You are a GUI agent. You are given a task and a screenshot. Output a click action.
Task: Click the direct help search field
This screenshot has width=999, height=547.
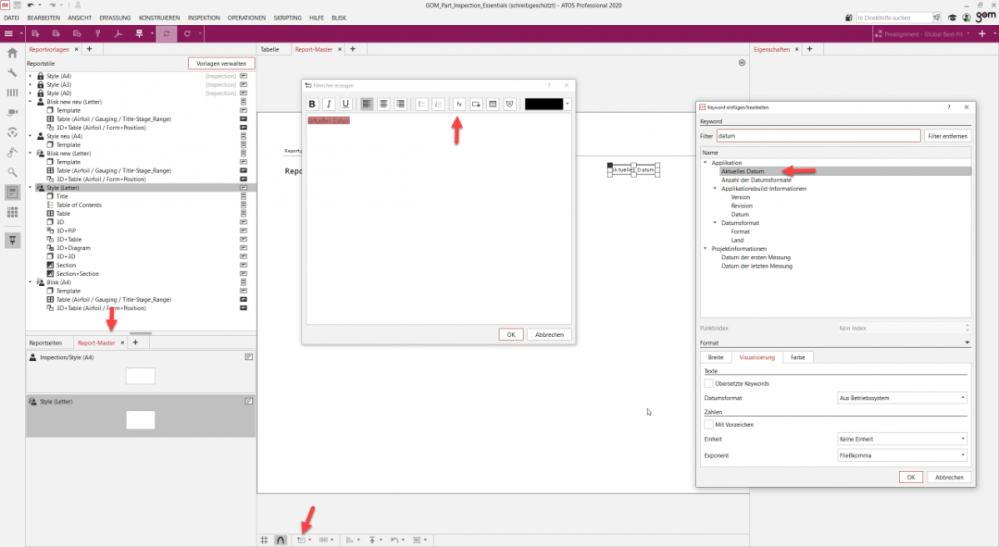(893, 18)
